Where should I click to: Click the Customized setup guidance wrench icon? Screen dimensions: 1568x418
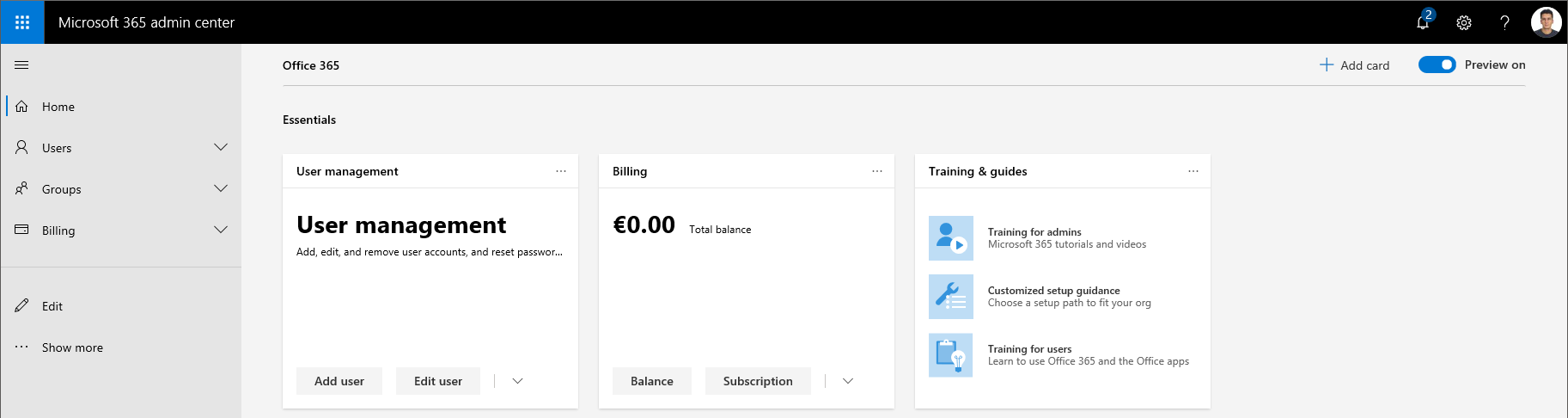click(951, 297)
